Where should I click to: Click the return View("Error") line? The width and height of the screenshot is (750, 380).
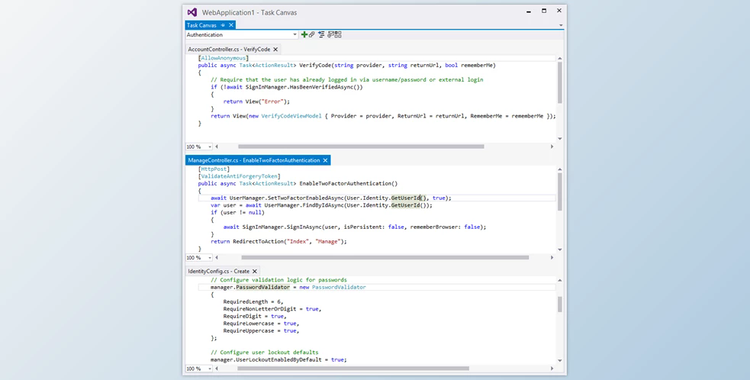(x=256, y=101)
